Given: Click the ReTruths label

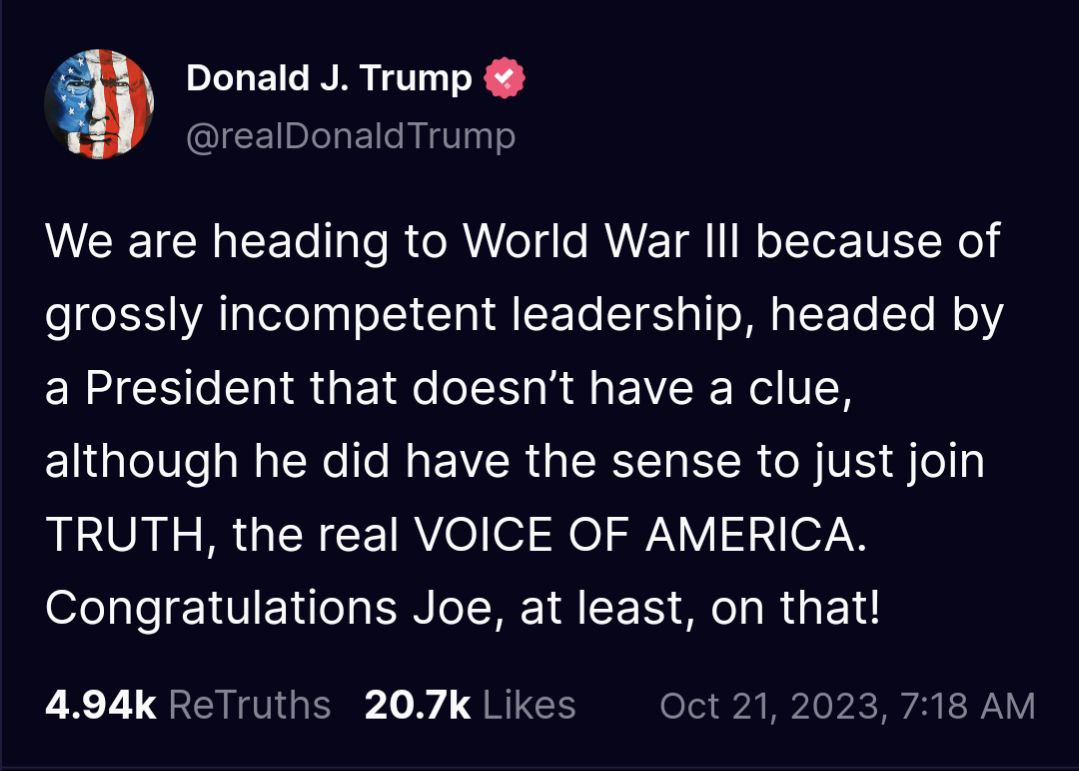Looking at the screenshot, I should (249, 705).
